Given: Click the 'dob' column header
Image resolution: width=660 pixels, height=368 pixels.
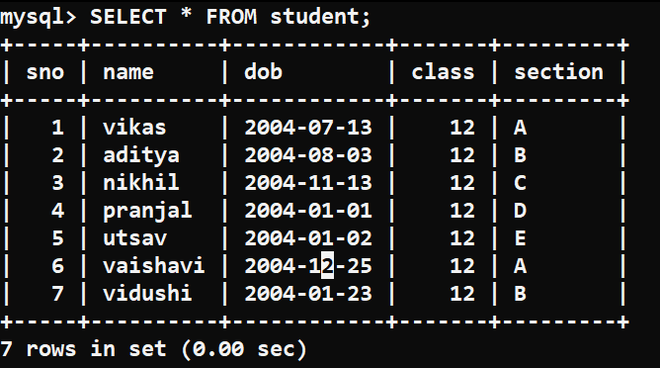Looking at the screenshot, I should pyautogui.click(x=263, y=71).
